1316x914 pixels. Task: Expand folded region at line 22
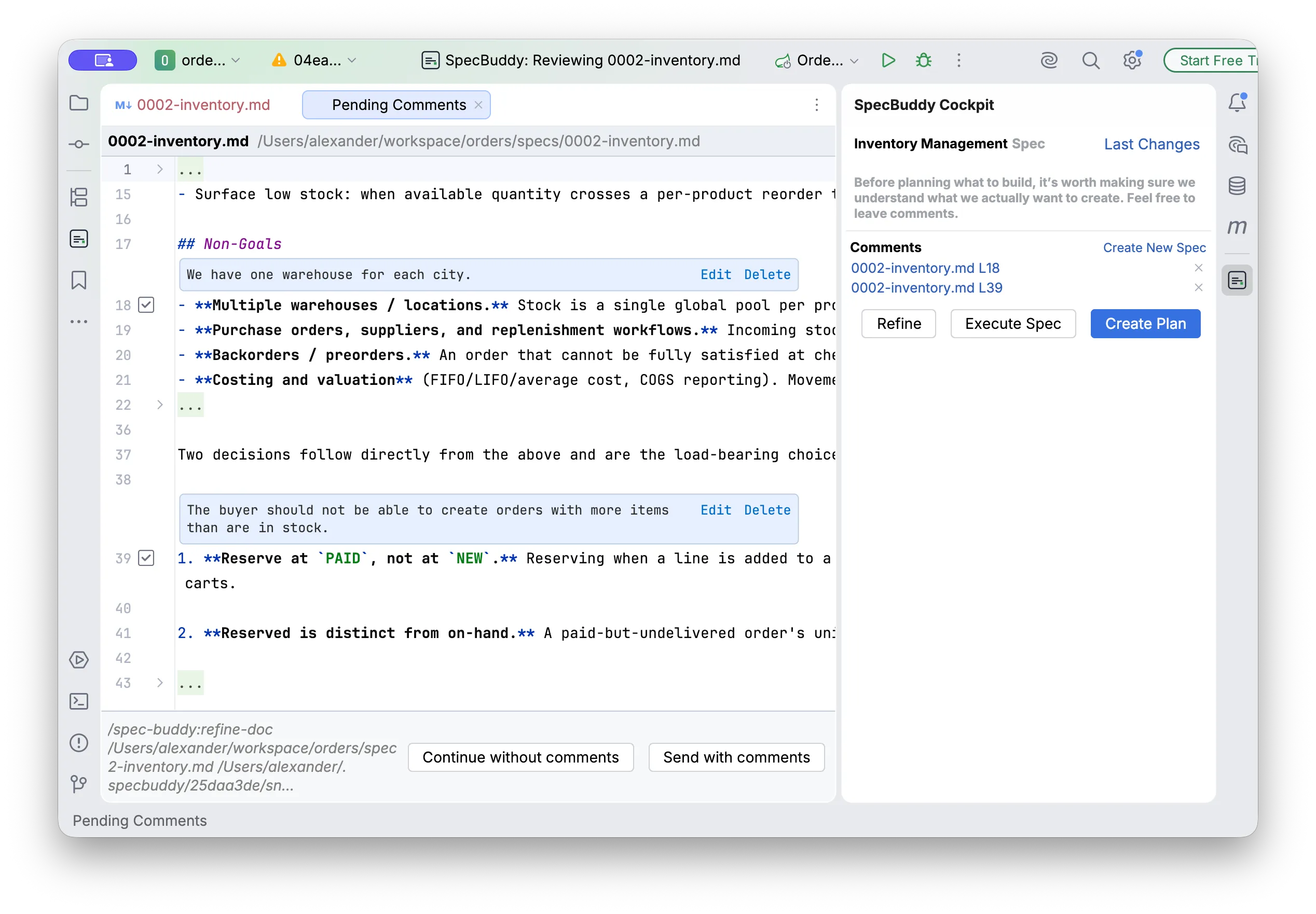160,405
